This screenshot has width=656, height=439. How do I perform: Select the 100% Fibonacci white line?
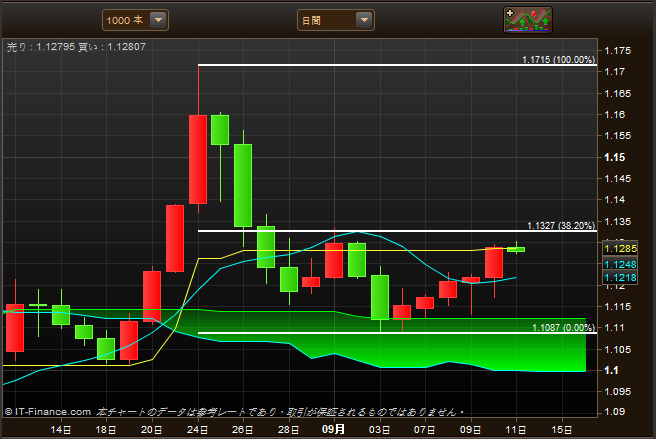[x=397, y=65]
